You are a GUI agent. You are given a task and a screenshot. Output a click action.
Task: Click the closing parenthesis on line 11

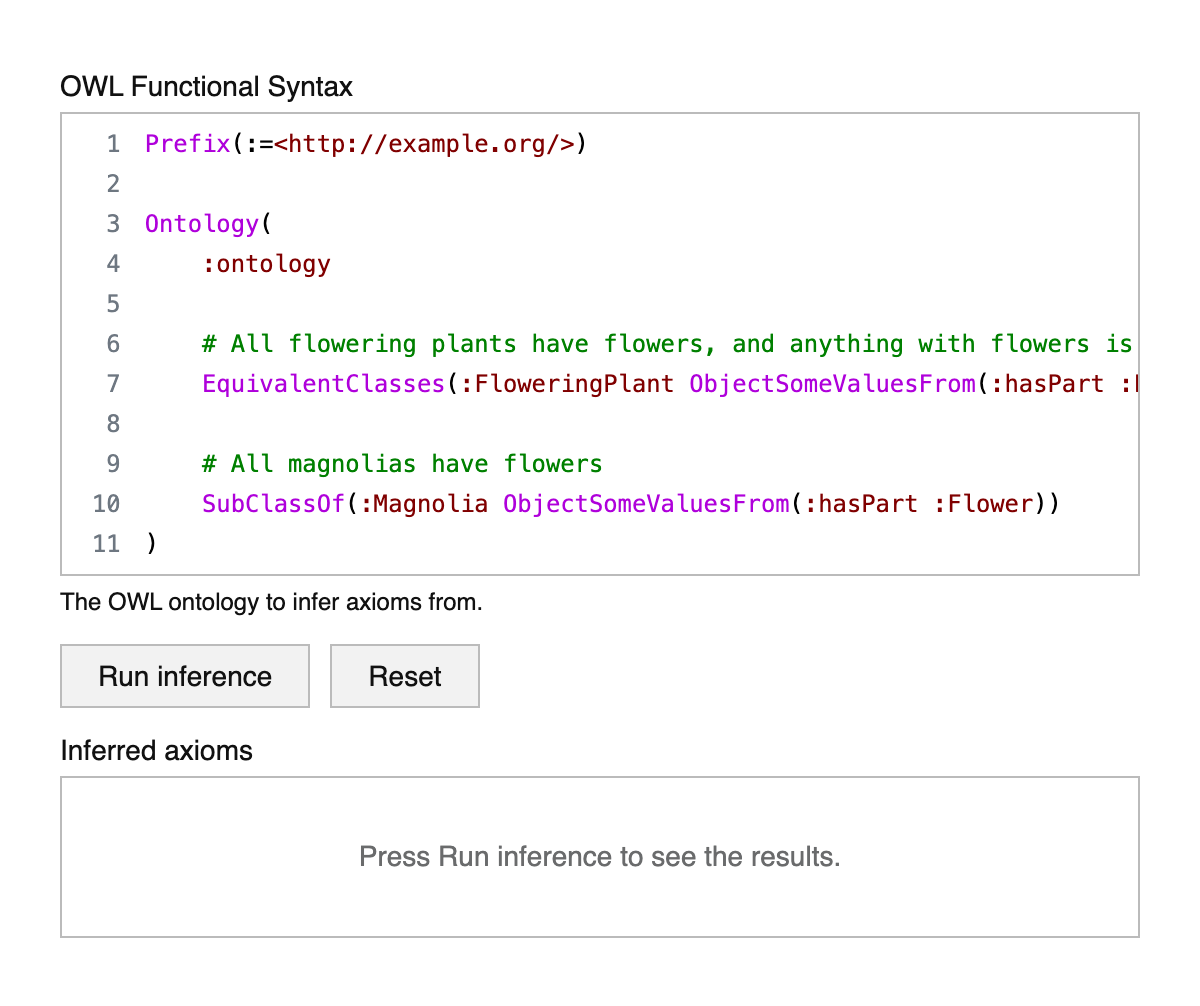pos(151,544)
